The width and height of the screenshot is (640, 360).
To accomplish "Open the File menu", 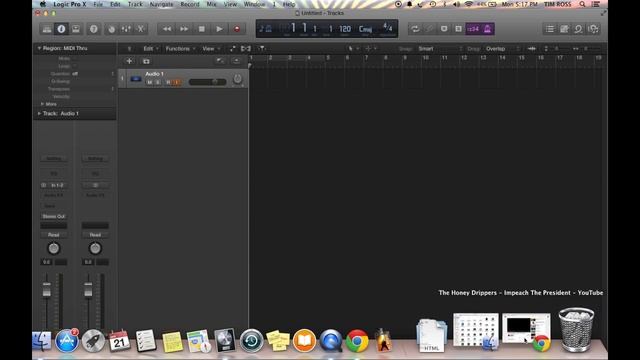I will (98, 4).
